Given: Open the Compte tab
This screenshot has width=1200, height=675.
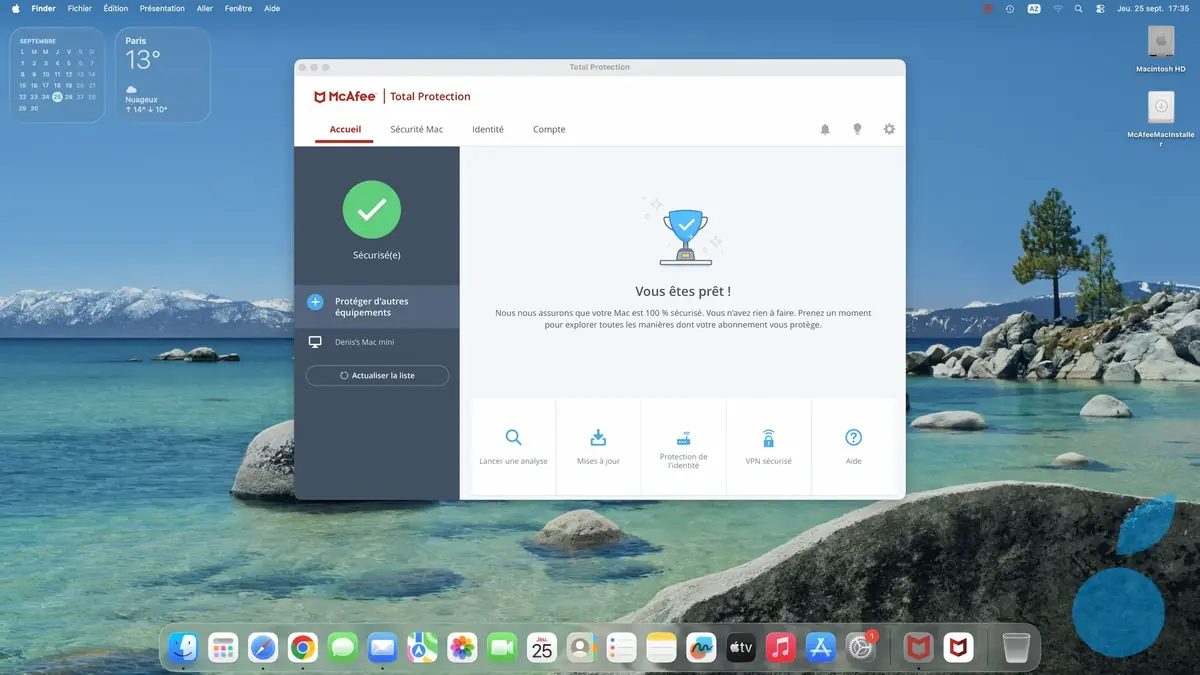Looking at the screenshot, I should pos(549,129).
